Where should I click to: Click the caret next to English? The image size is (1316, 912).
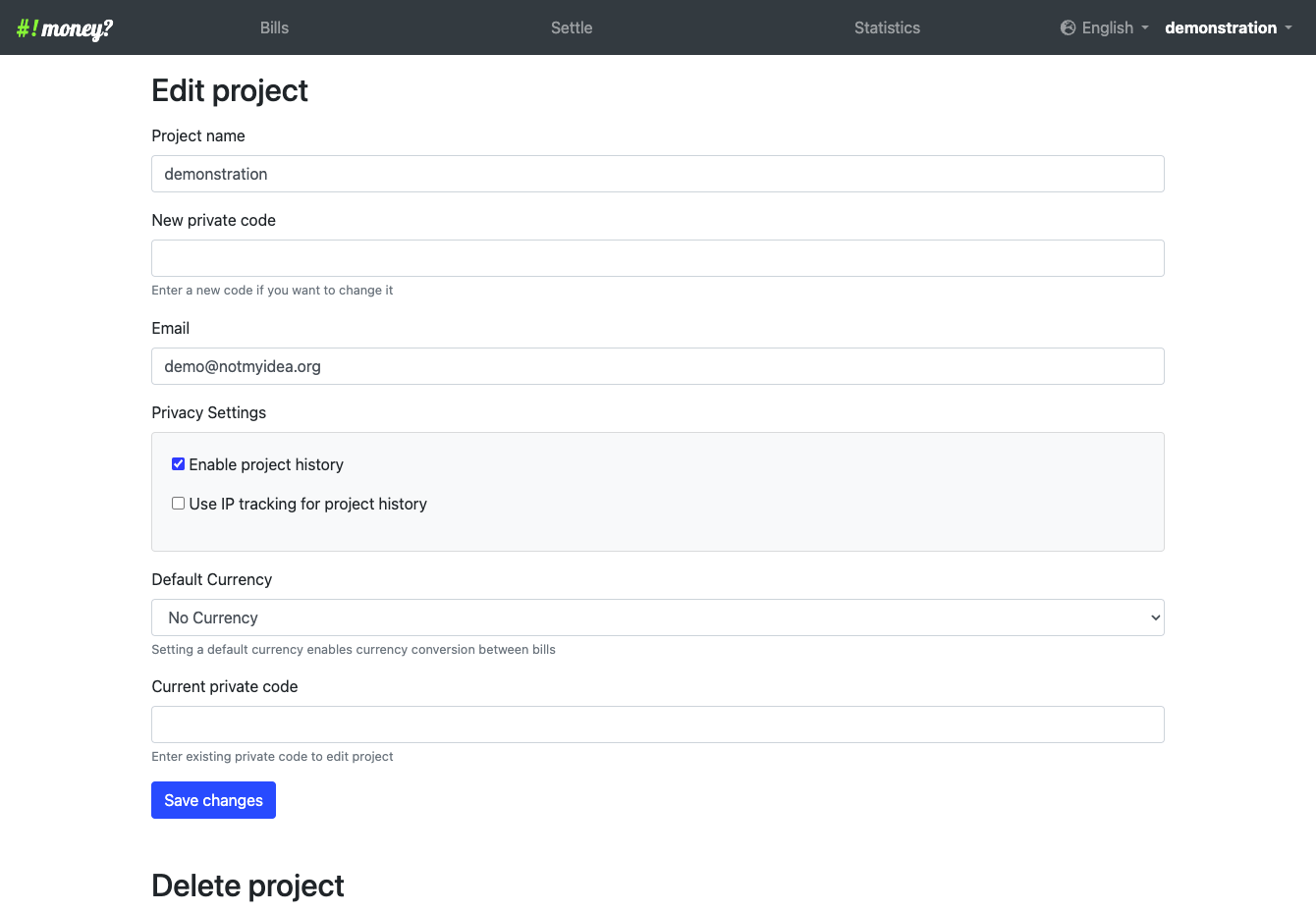[1145, 28]
